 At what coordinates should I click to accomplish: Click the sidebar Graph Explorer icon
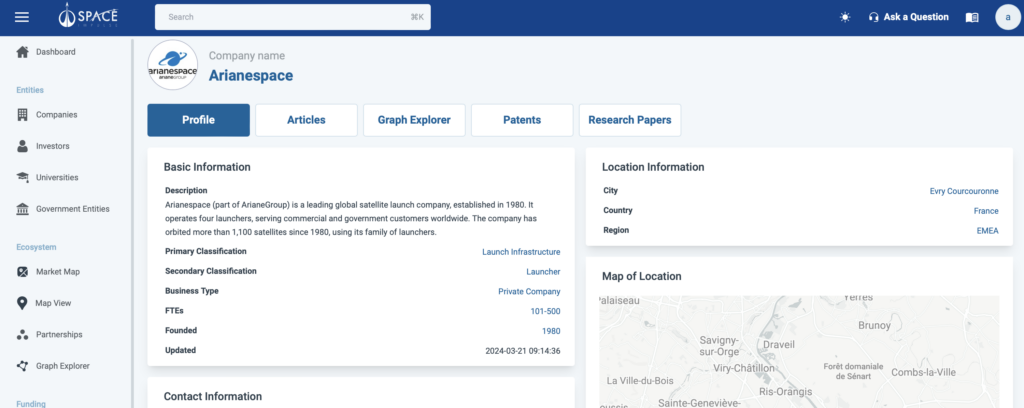[x=22, y=366]
